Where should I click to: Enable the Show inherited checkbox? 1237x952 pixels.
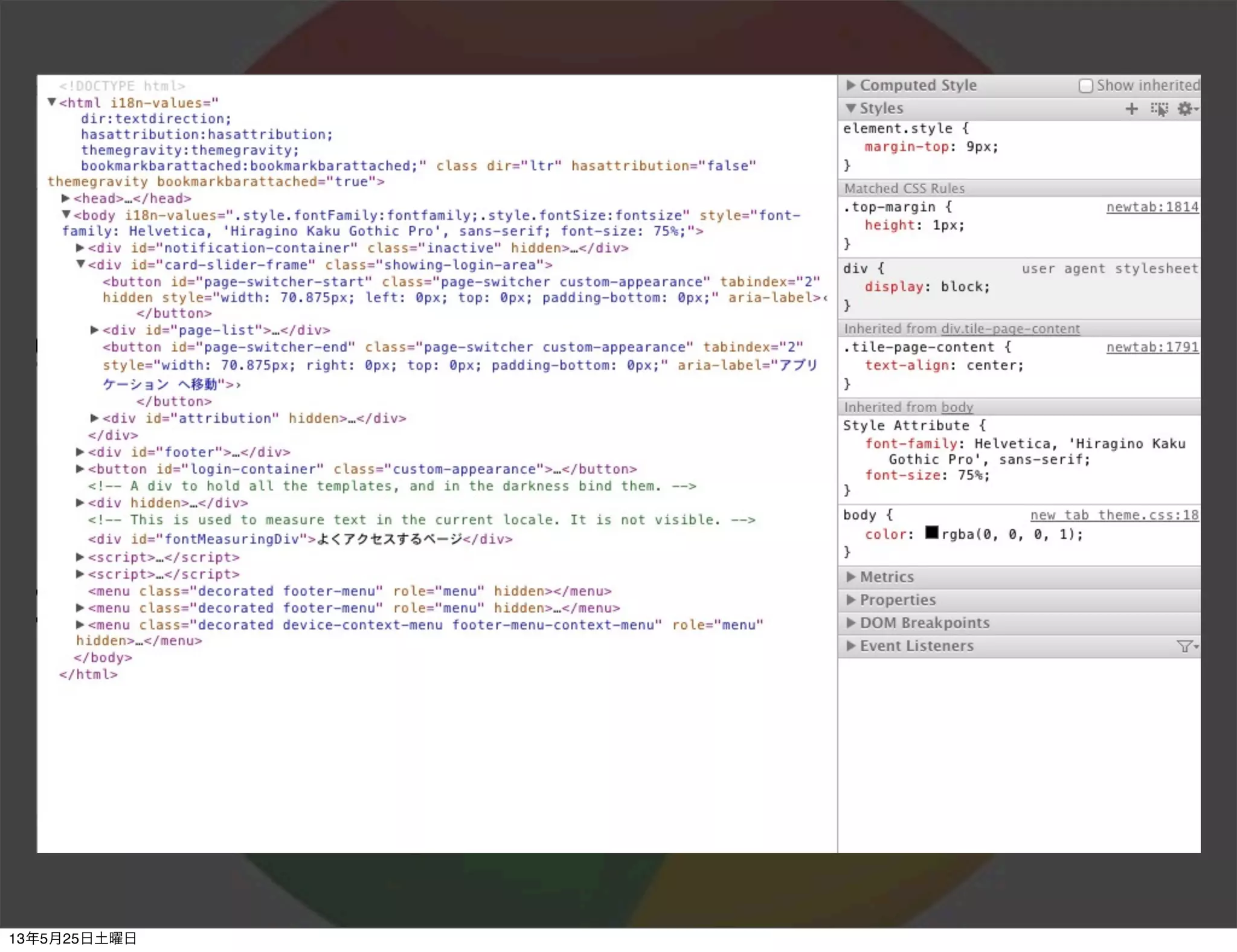[1085, 86]
